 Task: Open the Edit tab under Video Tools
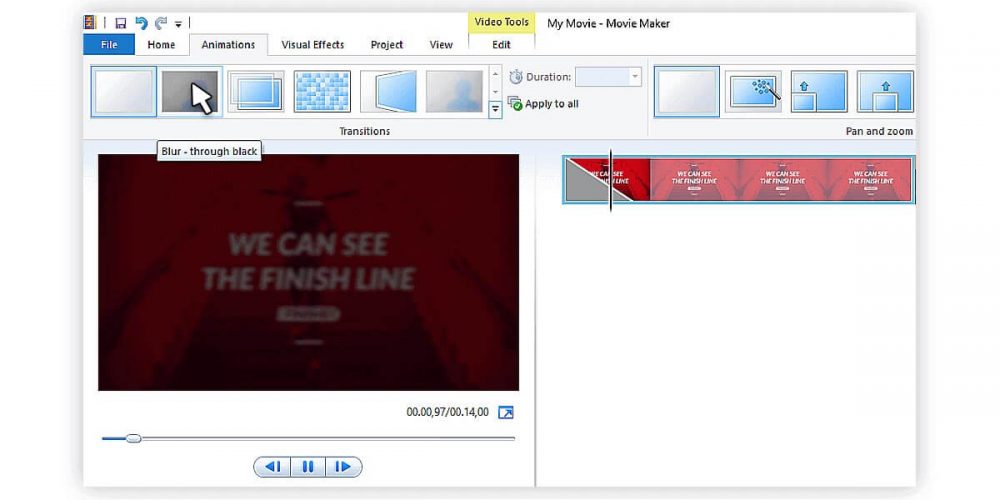click(x=501, y=45)
